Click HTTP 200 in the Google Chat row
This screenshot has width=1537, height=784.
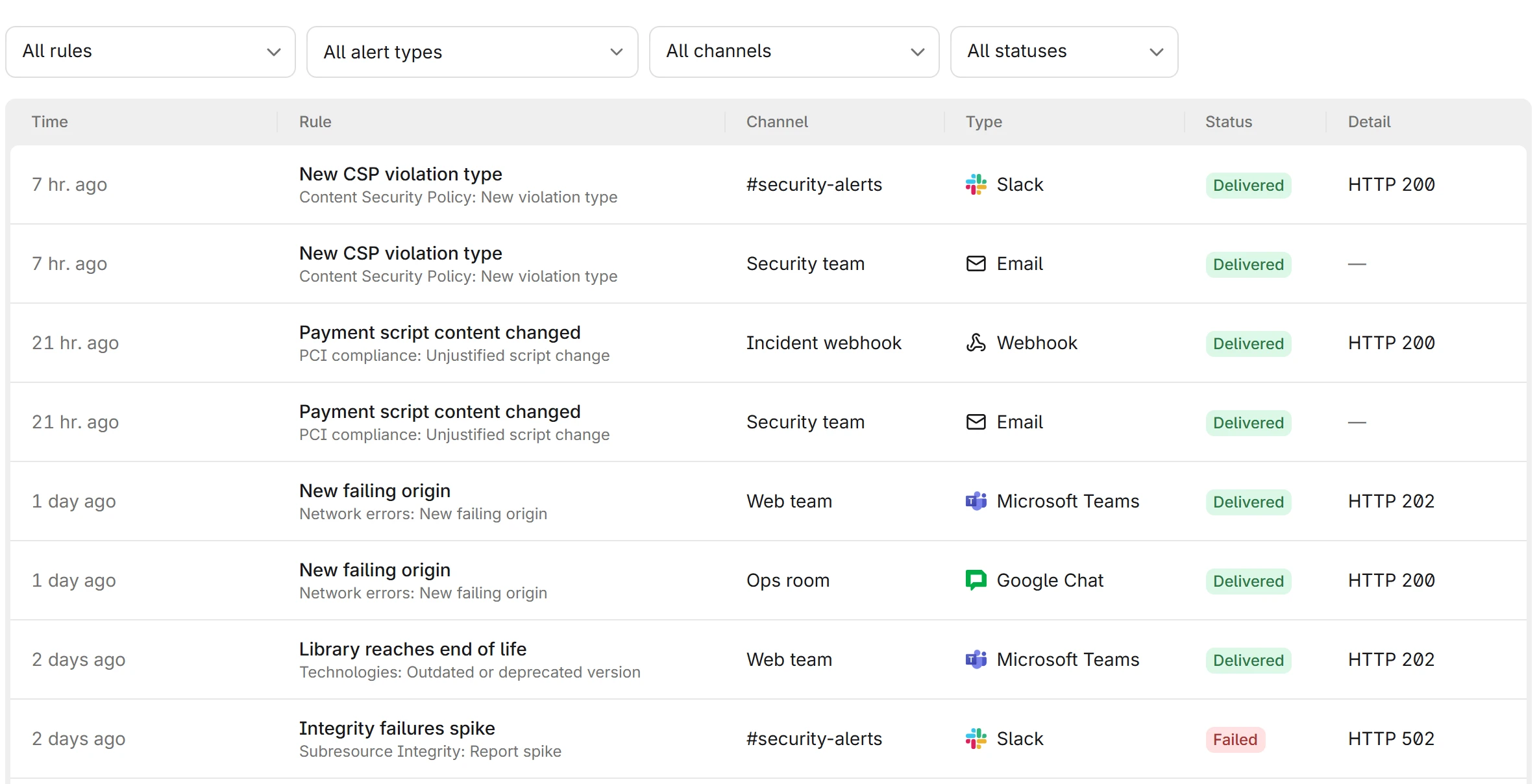[1391, 580]
